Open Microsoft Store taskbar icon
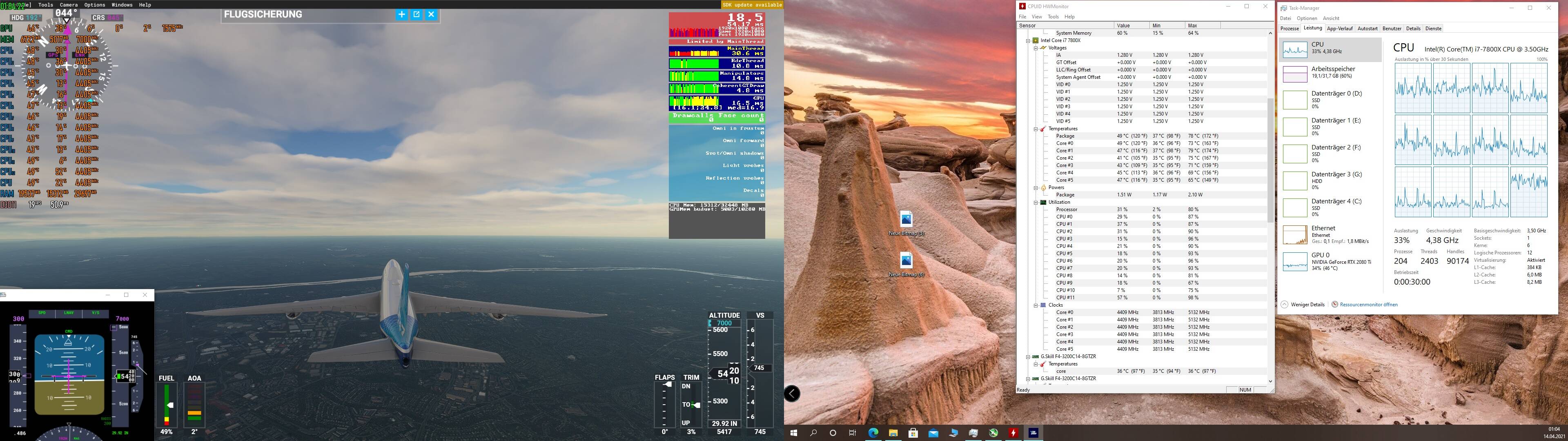1568x441 pixels. coord(913,432)
